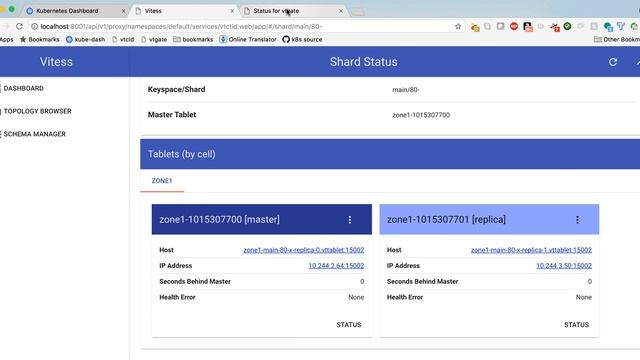Select the ZONE1 cell tab
640x360 pixels.
[x=162, y=181]
